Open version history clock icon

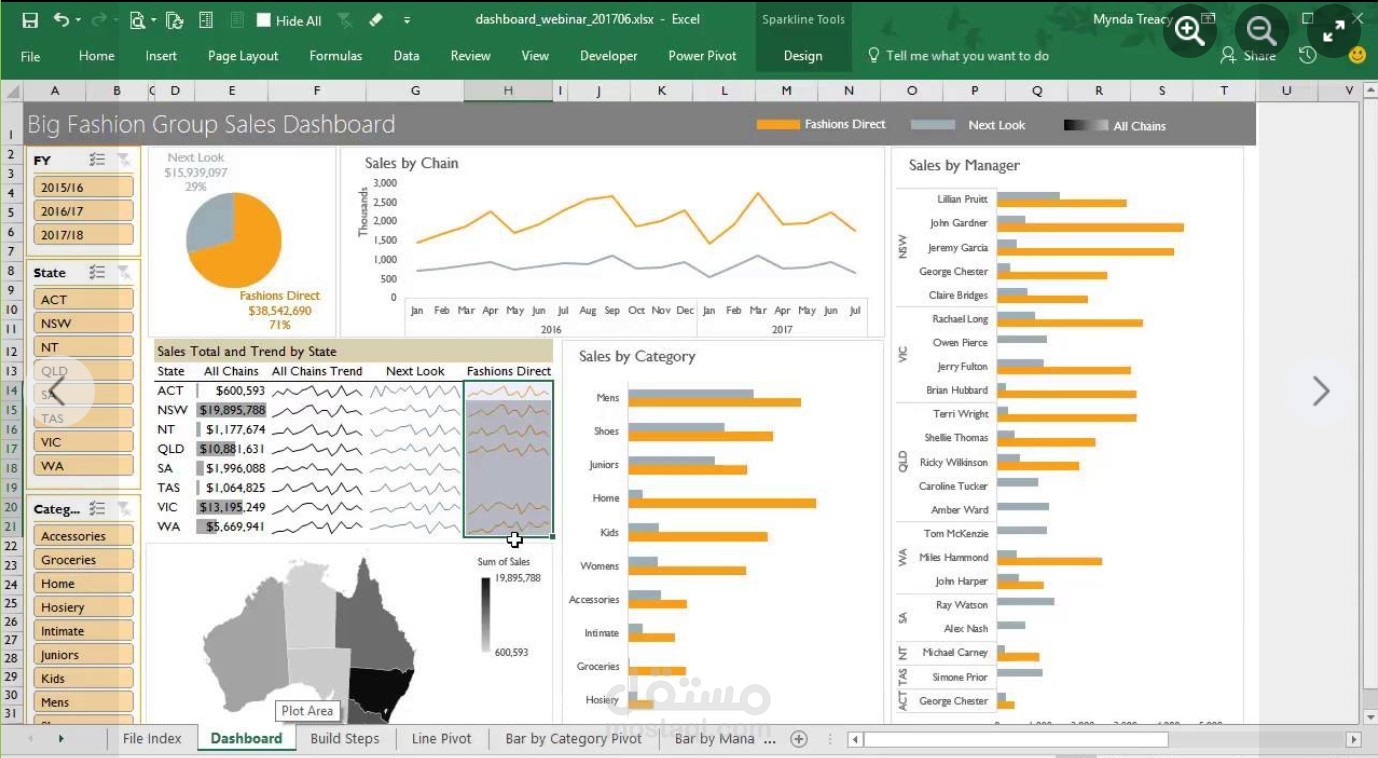click(1308, 56)
